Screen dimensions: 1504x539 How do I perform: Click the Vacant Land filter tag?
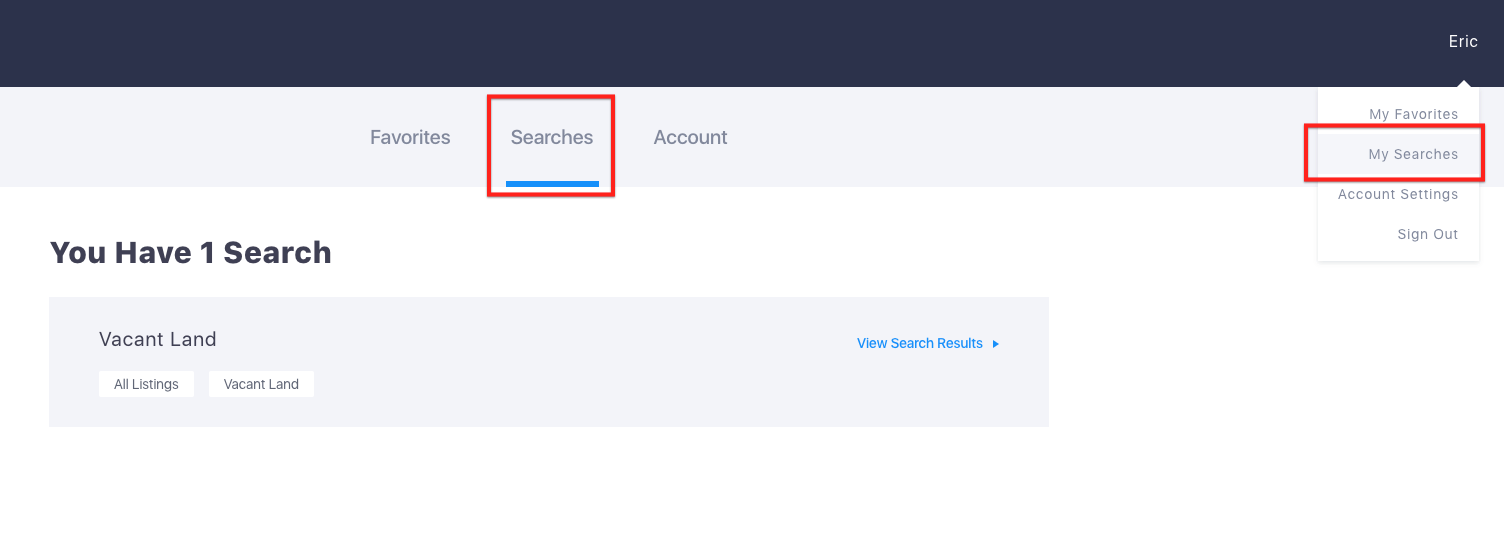click(261, 384)
